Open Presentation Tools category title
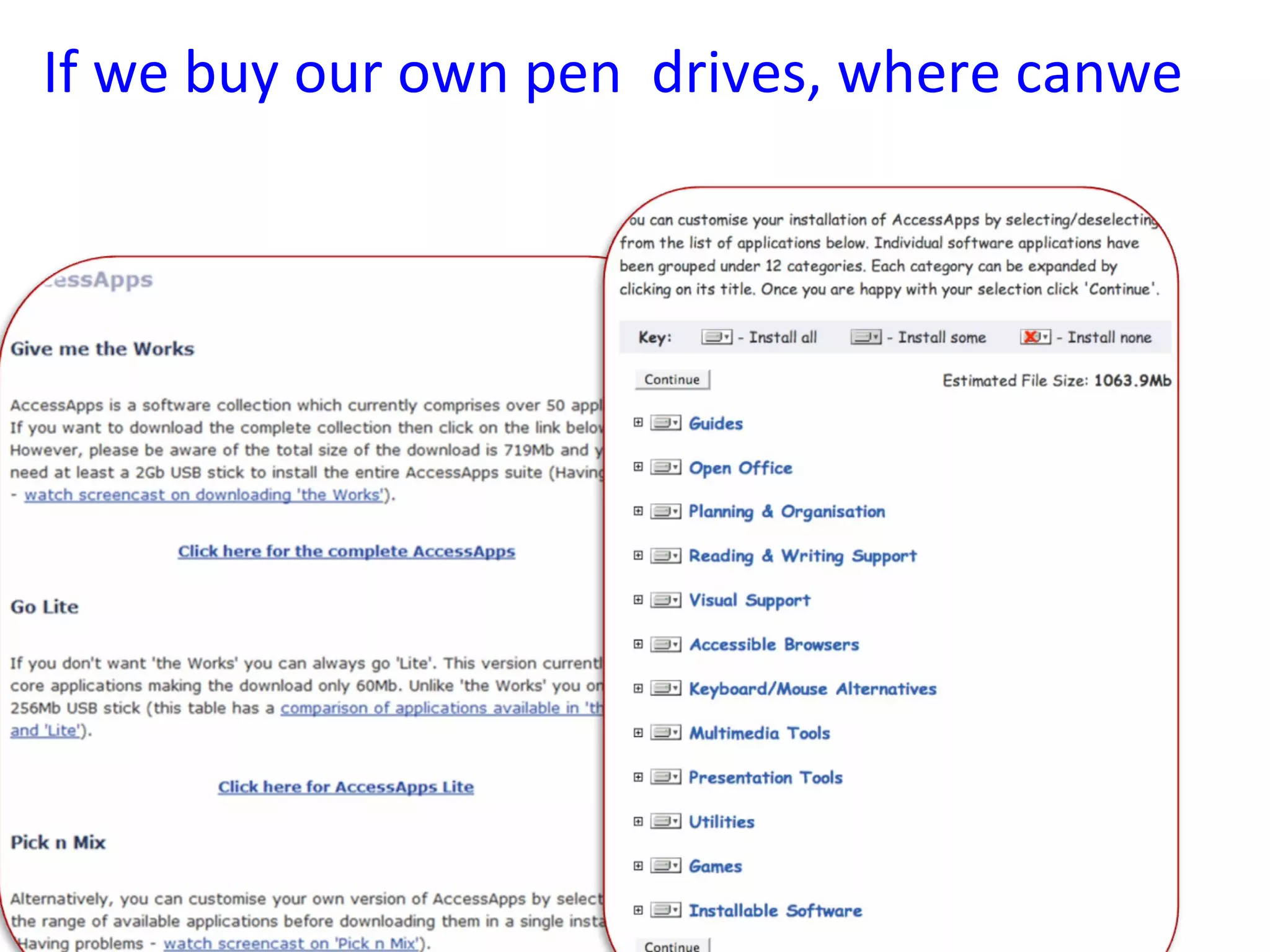The image size is (1270, 952). click(x=766, y=778)
